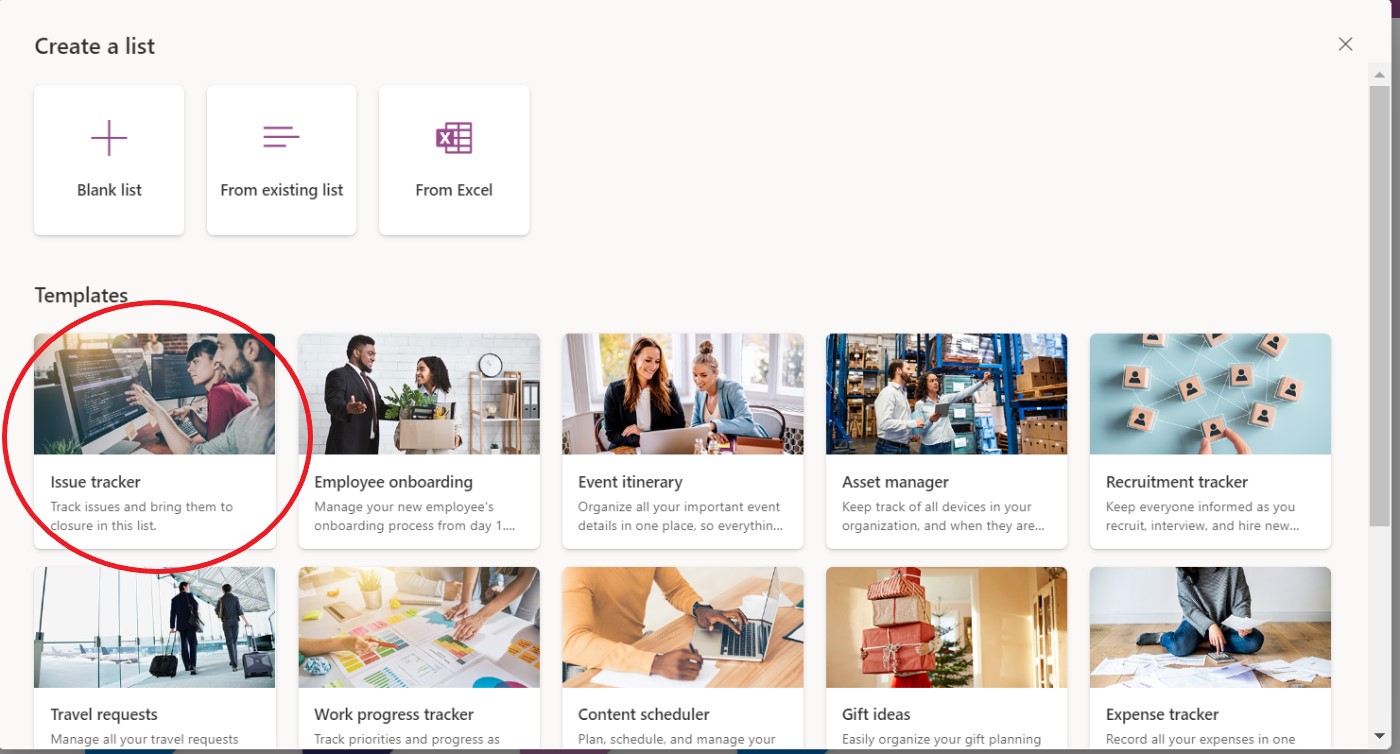Click the scrollbar up arrow

point(1380,75)
